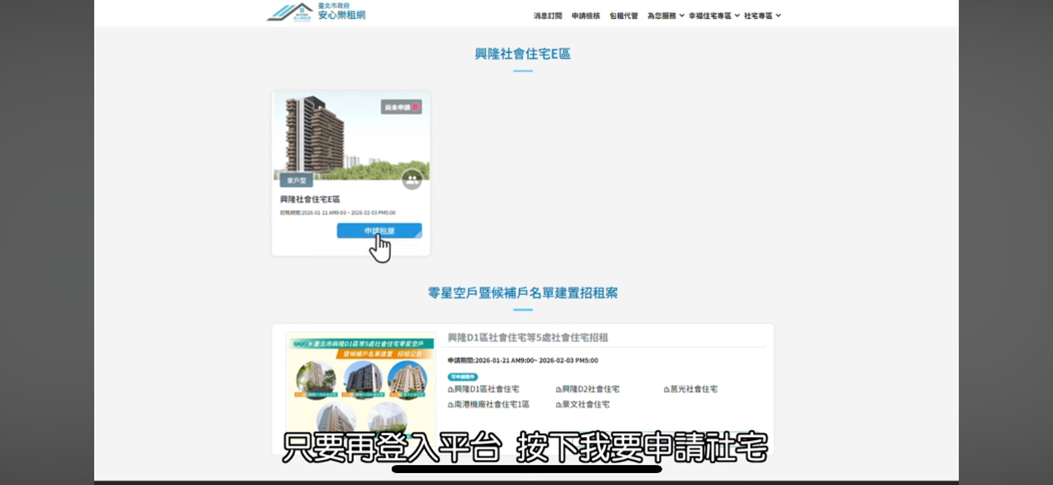This screenshot has width=1053, height=485.
Task: Click the 安心樂租網 house logo
Action: coord(289,12)
